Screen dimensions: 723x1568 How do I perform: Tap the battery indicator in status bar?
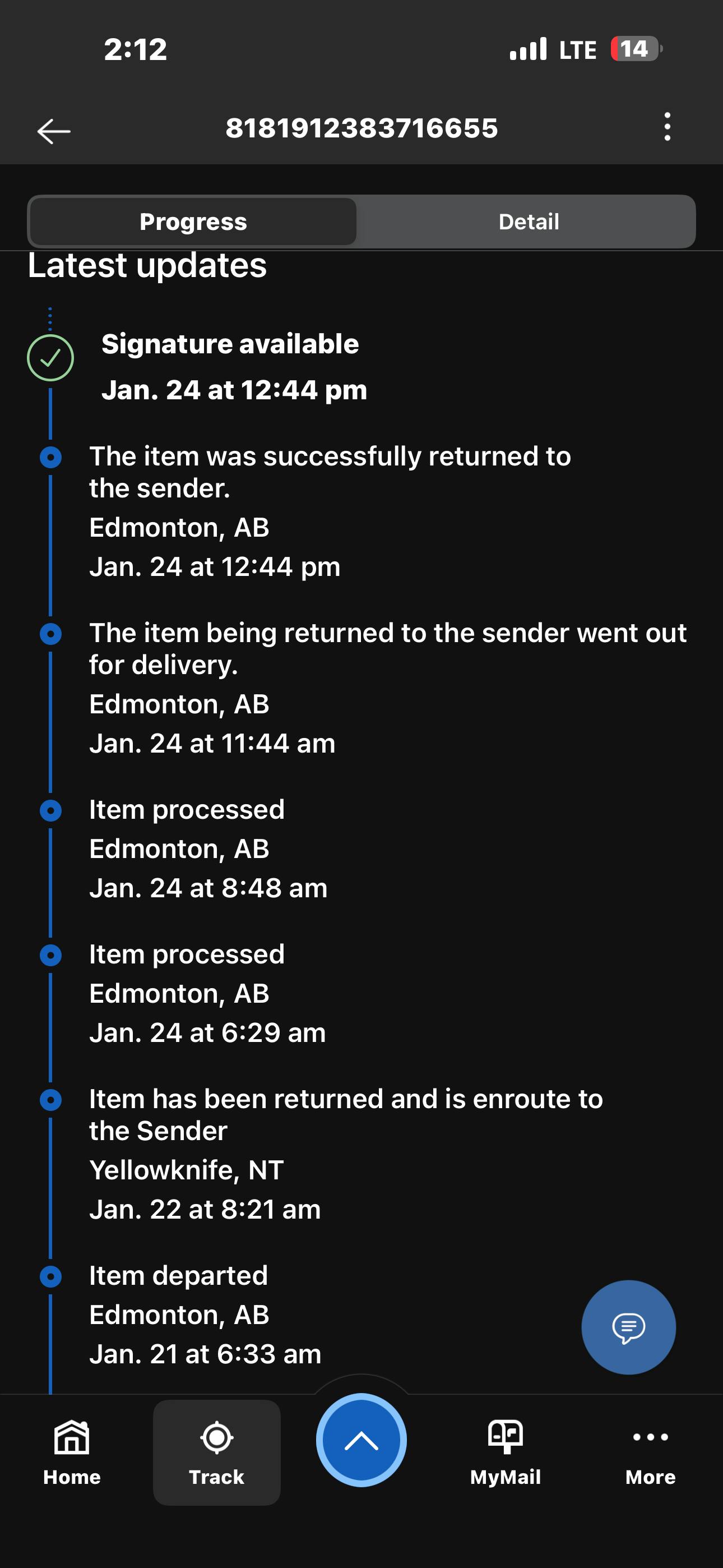(x=636, y=49)
